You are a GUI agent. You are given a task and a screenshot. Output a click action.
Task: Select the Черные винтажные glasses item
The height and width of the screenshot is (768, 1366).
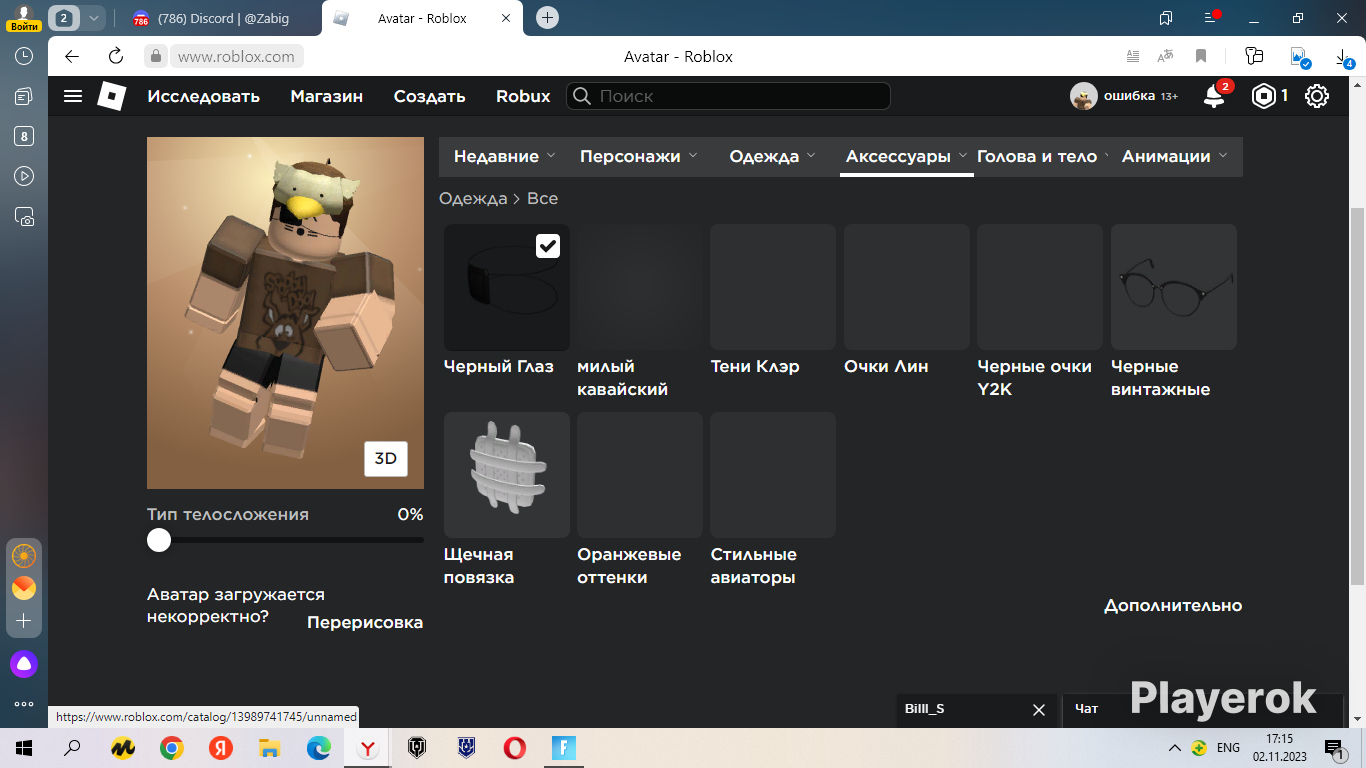pos(1174,287)
